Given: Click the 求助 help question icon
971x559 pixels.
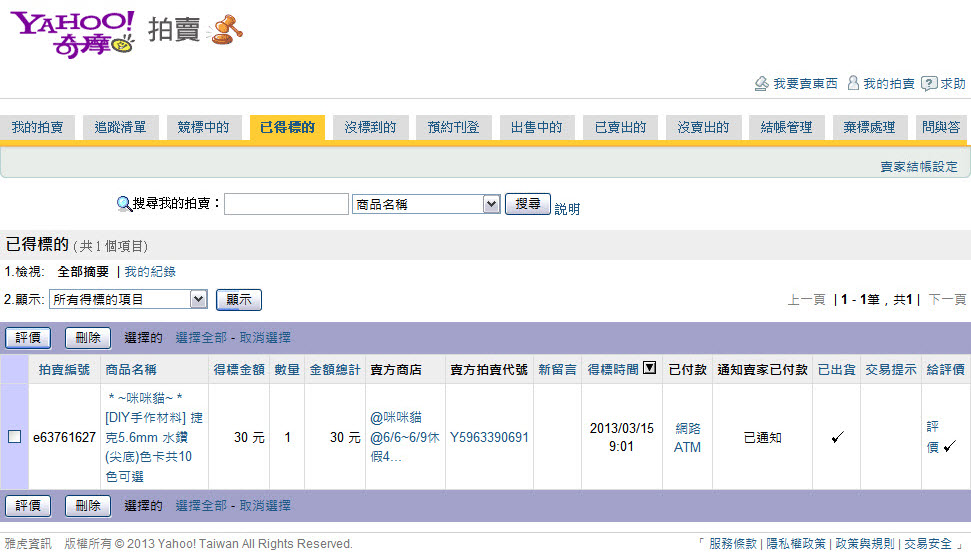Looking at the screenshot, I should click(x=929, y=84).
